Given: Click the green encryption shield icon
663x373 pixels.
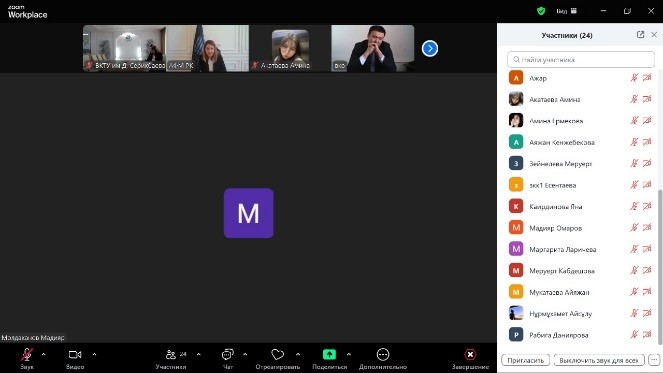Looking at the screenshot, I should (x=541, y=11).
